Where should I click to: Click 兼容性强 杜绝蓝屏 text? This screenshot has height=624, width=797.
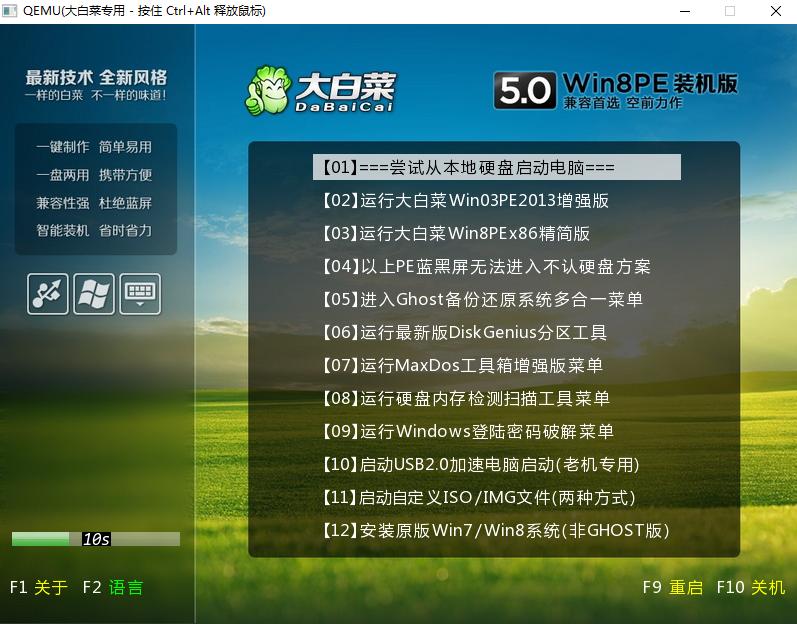(94, 203)
